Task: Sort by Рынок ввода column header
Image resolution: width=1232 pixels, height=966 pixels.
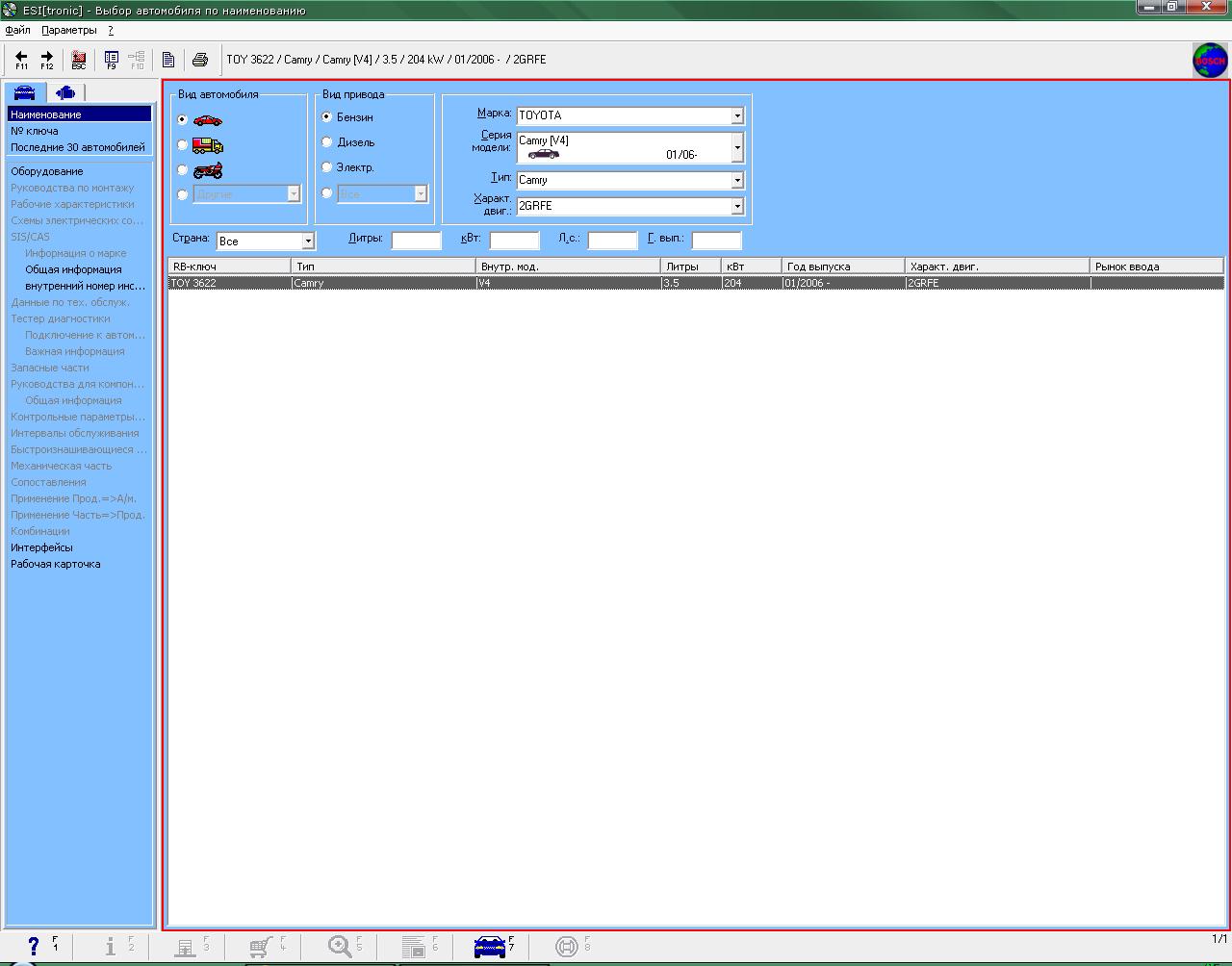Action: pyautogui.click(x=1157, y=267)
